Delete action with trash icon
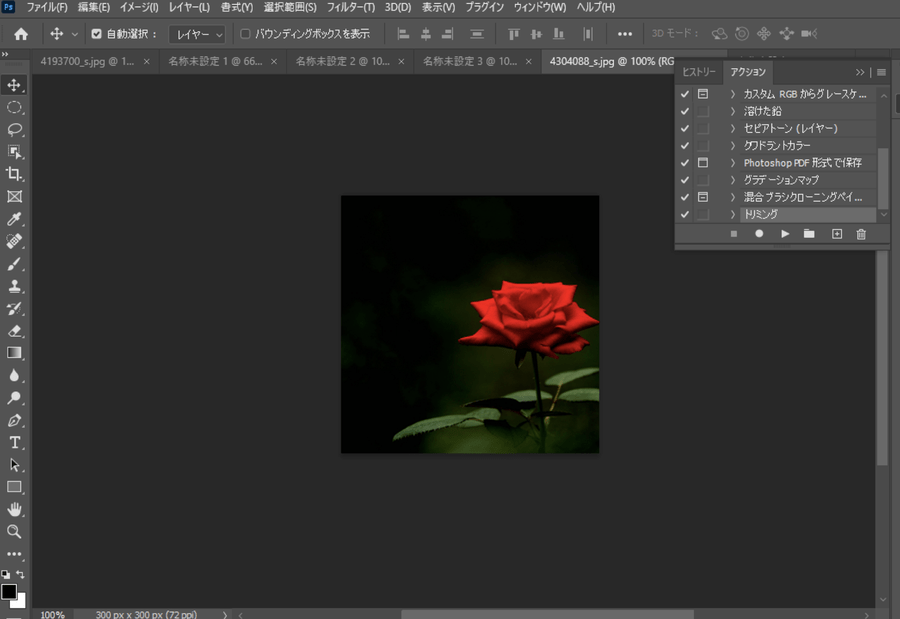 pyautogui.click(x=861, y=234)
